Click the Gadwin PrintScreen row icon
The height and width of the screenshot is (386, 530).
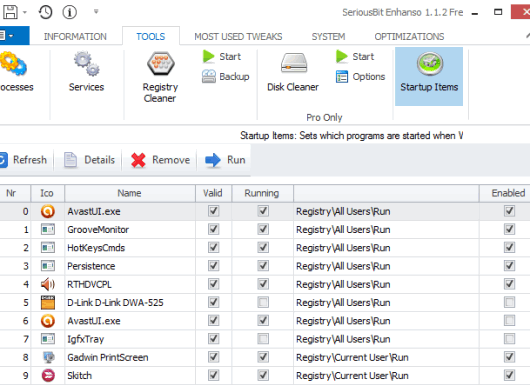tap(49, 357)
